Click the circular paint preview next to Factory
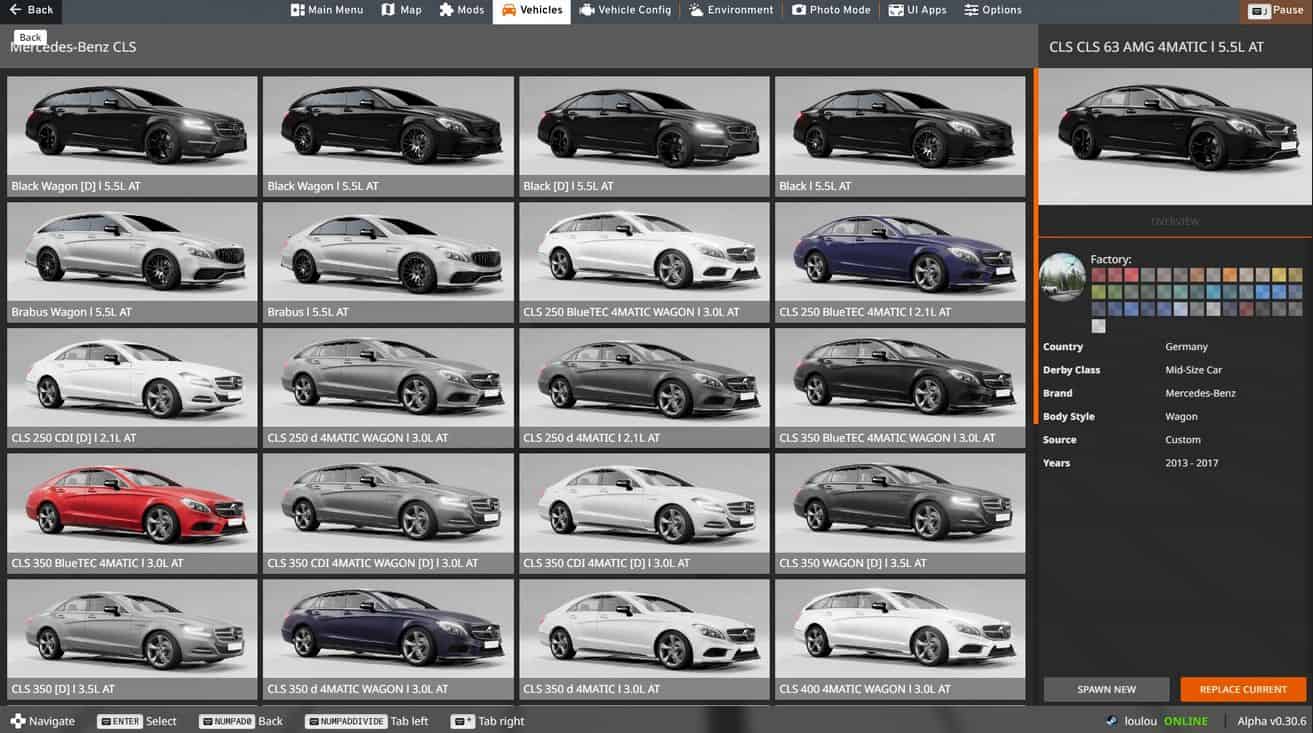The height and width of the screenshot is (733, 1313). tap(1062, 277)
